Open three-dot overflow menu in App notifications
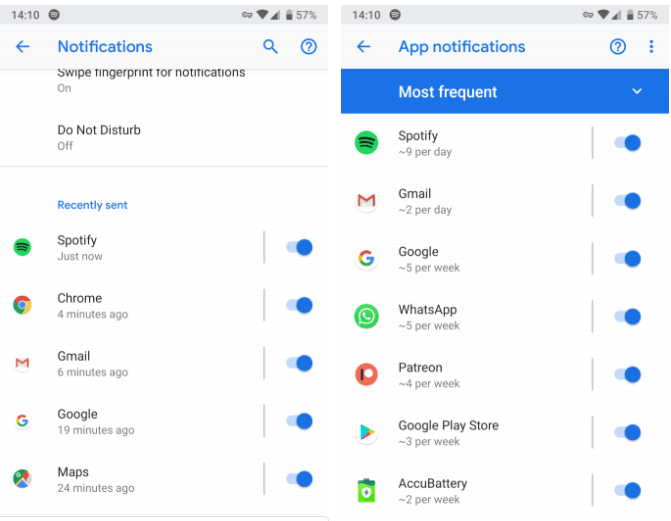The width and height of the screenshot is (671, 521). coord(651,47)
